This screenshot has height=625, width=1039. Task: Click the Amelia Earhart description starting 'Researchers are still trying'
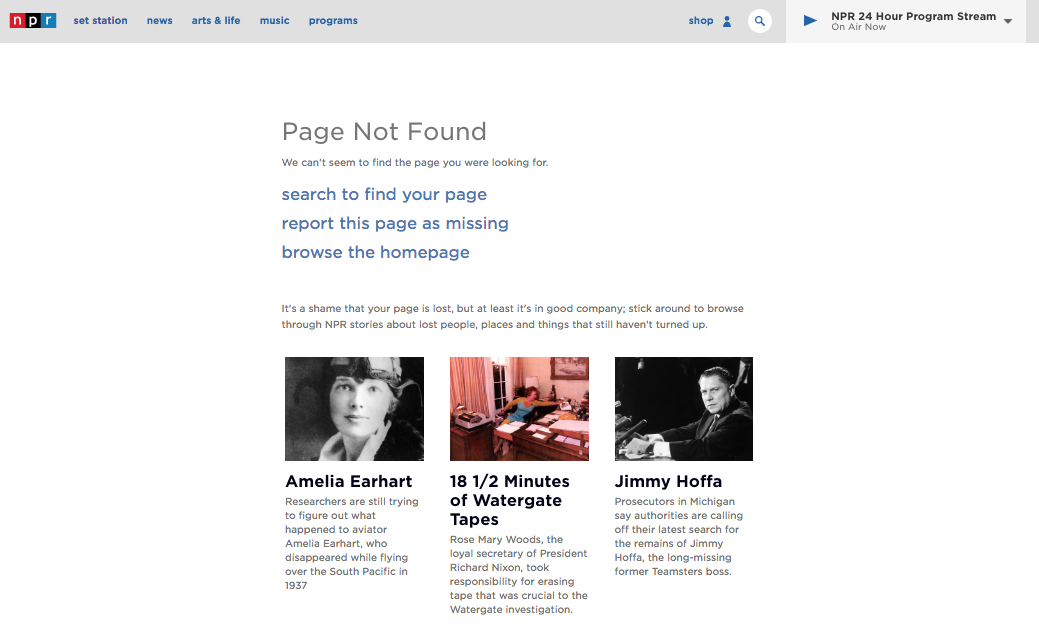(352, 543)
